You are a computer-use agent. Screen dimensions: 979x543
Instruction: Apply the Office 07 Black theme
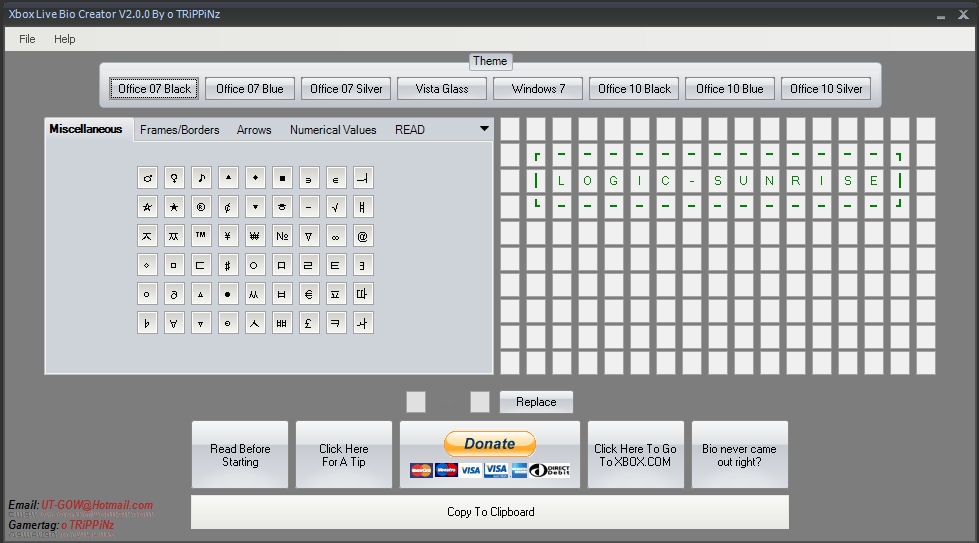(x=154, y=89)
